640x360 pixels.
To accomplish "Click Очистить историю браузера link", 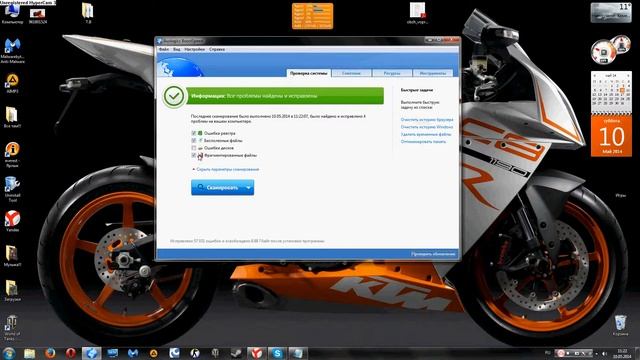I will click(x=427, y=120).
